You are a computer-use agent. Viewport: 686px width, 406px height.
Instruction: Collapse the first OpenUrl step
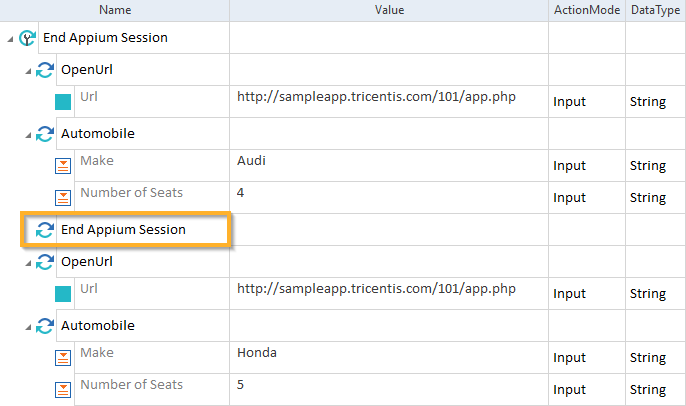28,70
